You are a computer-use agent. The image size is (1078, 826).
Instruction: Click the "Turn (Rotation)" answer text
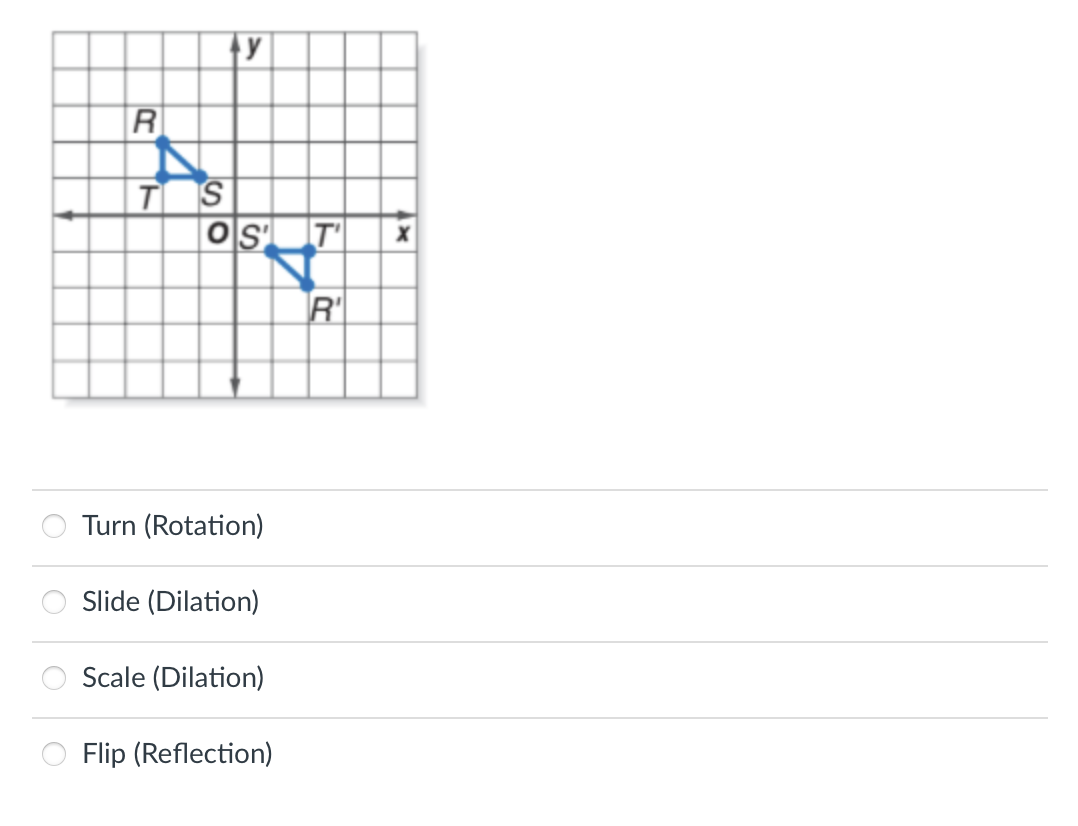[x=172, y=526]
